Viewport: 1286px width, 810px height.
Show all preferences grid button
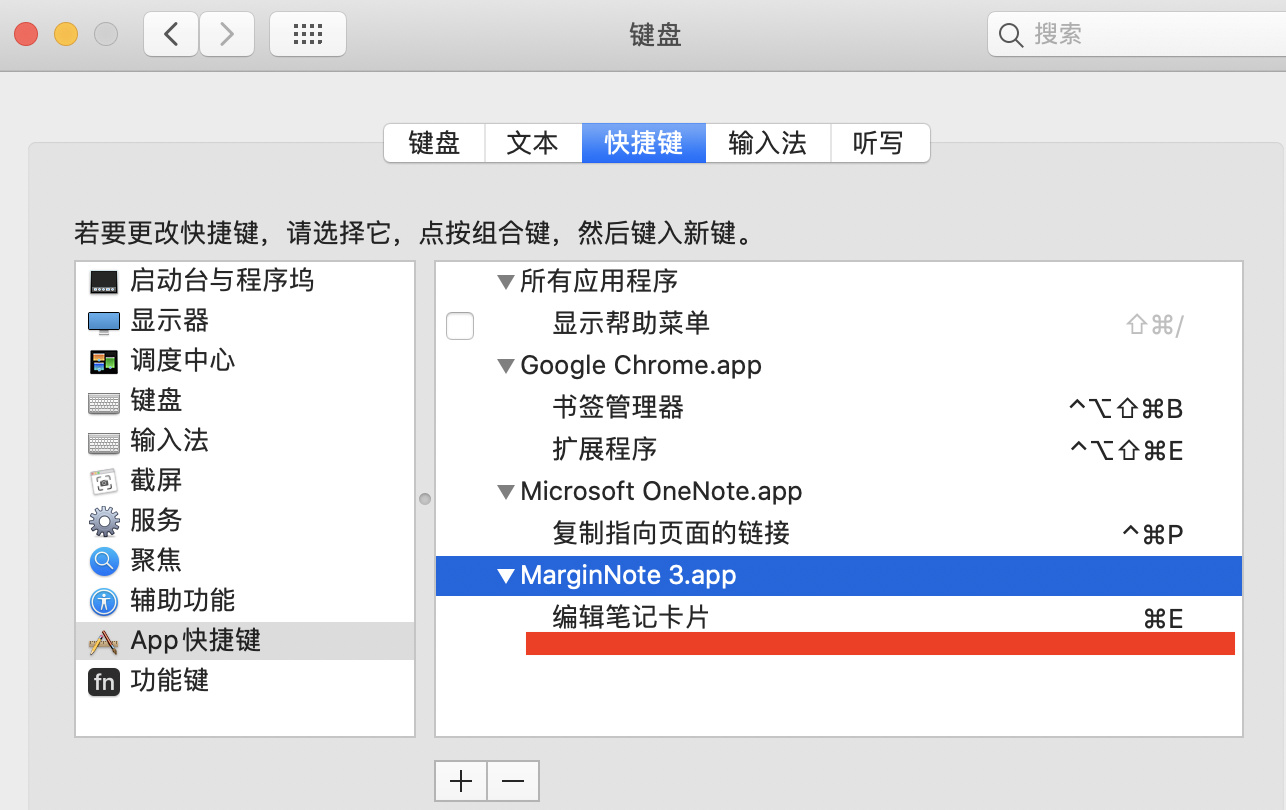[308, 34]
